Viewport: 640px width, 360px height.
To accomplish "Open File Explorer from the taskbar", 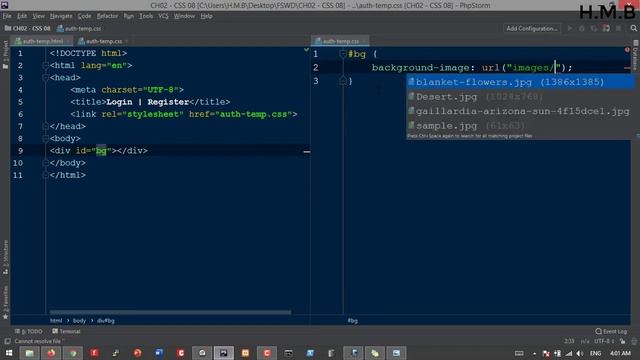I will point(29,353).
